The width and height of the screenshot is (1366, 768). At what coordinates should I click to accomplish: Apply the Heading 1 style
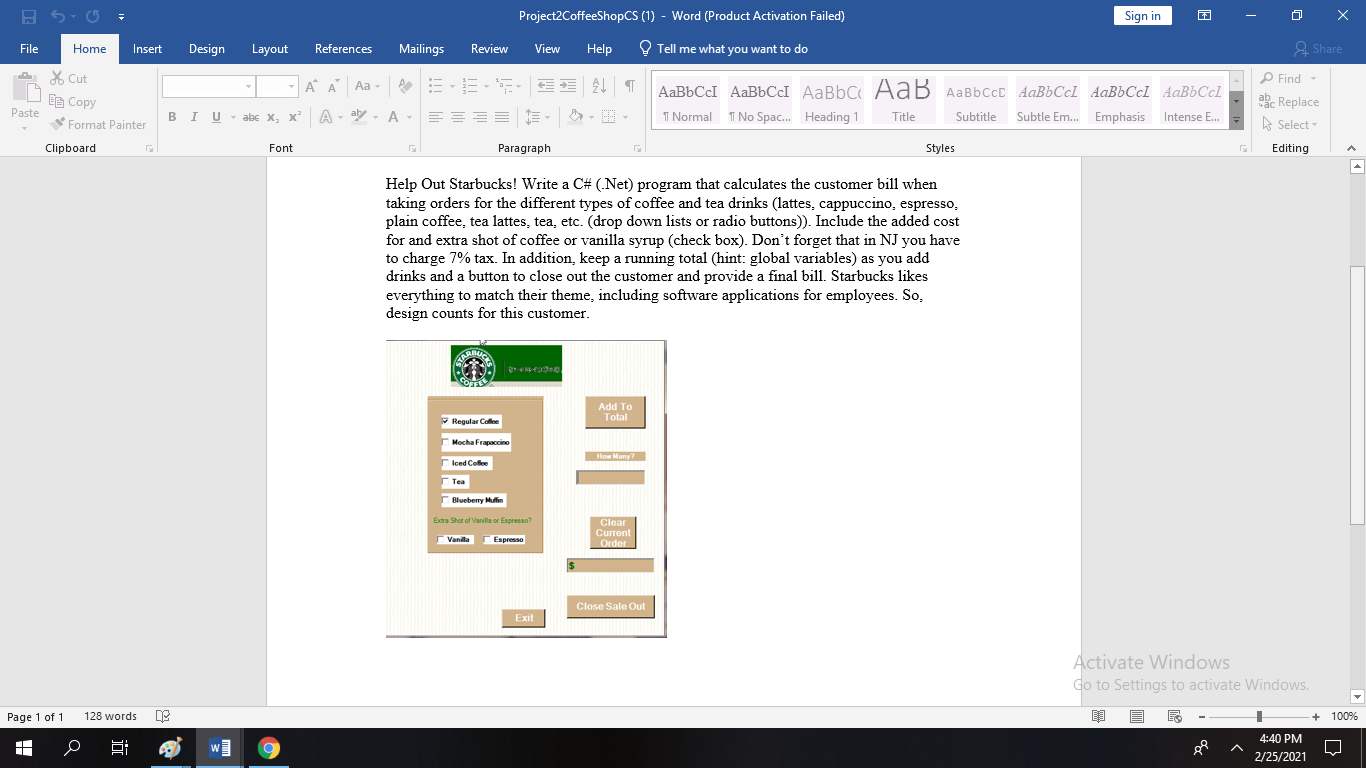click(832, 100)
